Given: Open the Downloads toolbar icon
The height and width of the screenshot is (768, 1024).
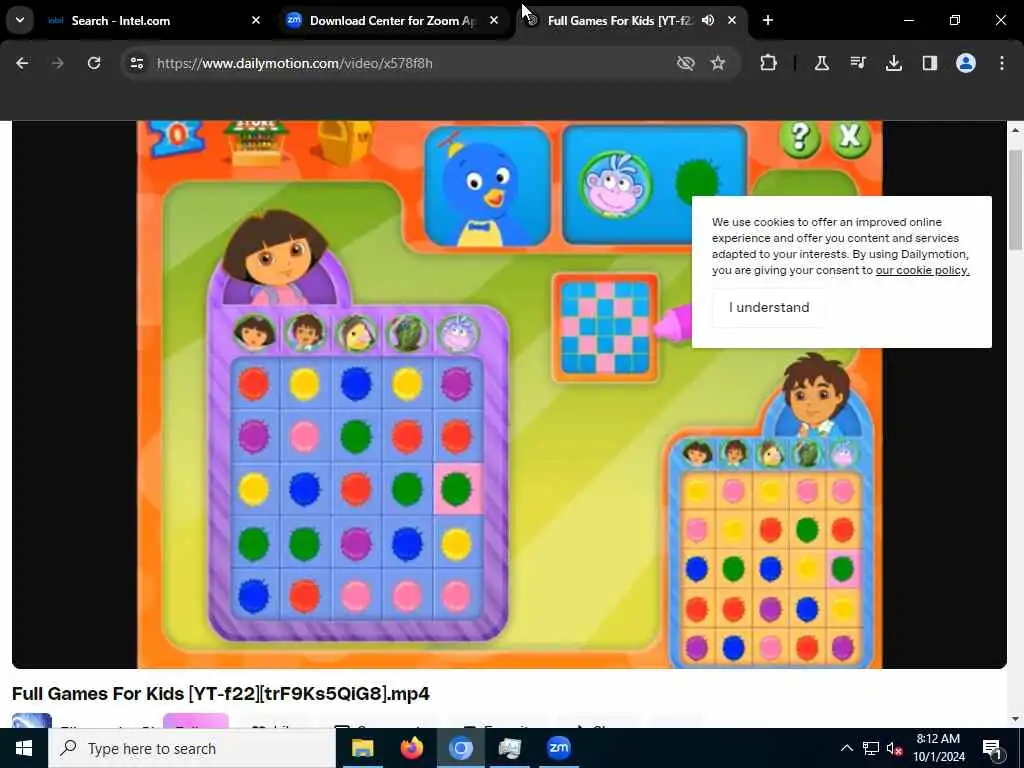Looking at the screenshot, I should pos(893,63).
